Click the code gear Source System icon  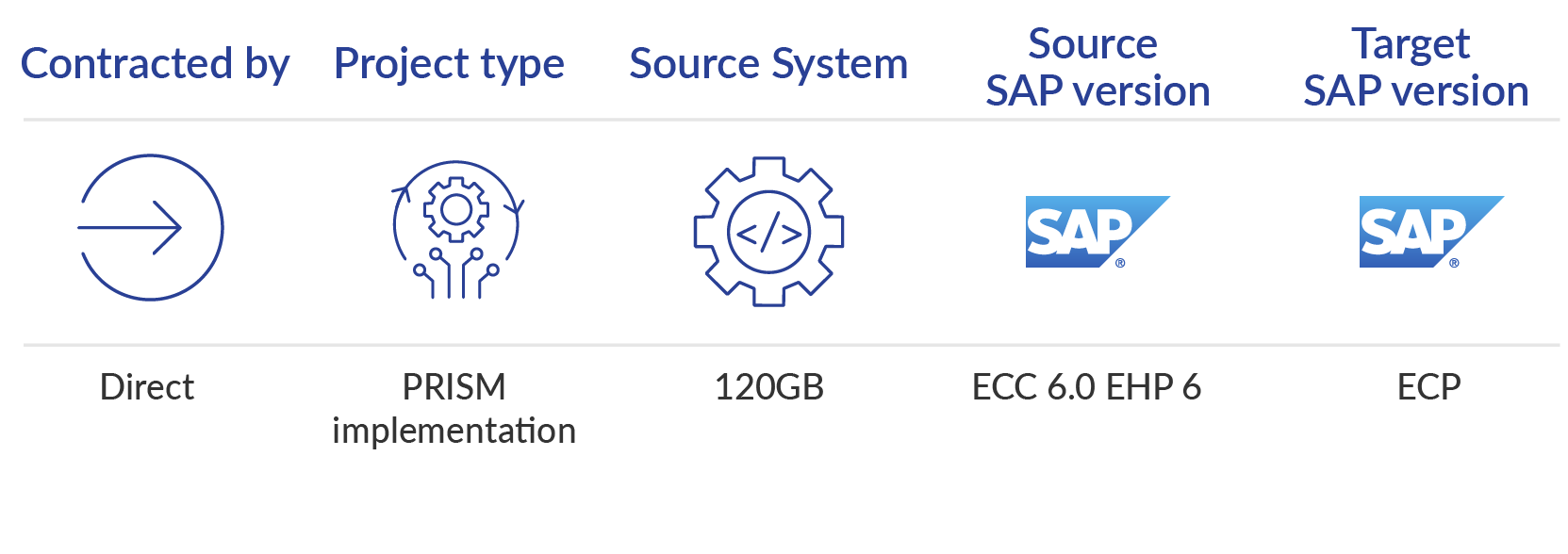click(x=768, y=232)
